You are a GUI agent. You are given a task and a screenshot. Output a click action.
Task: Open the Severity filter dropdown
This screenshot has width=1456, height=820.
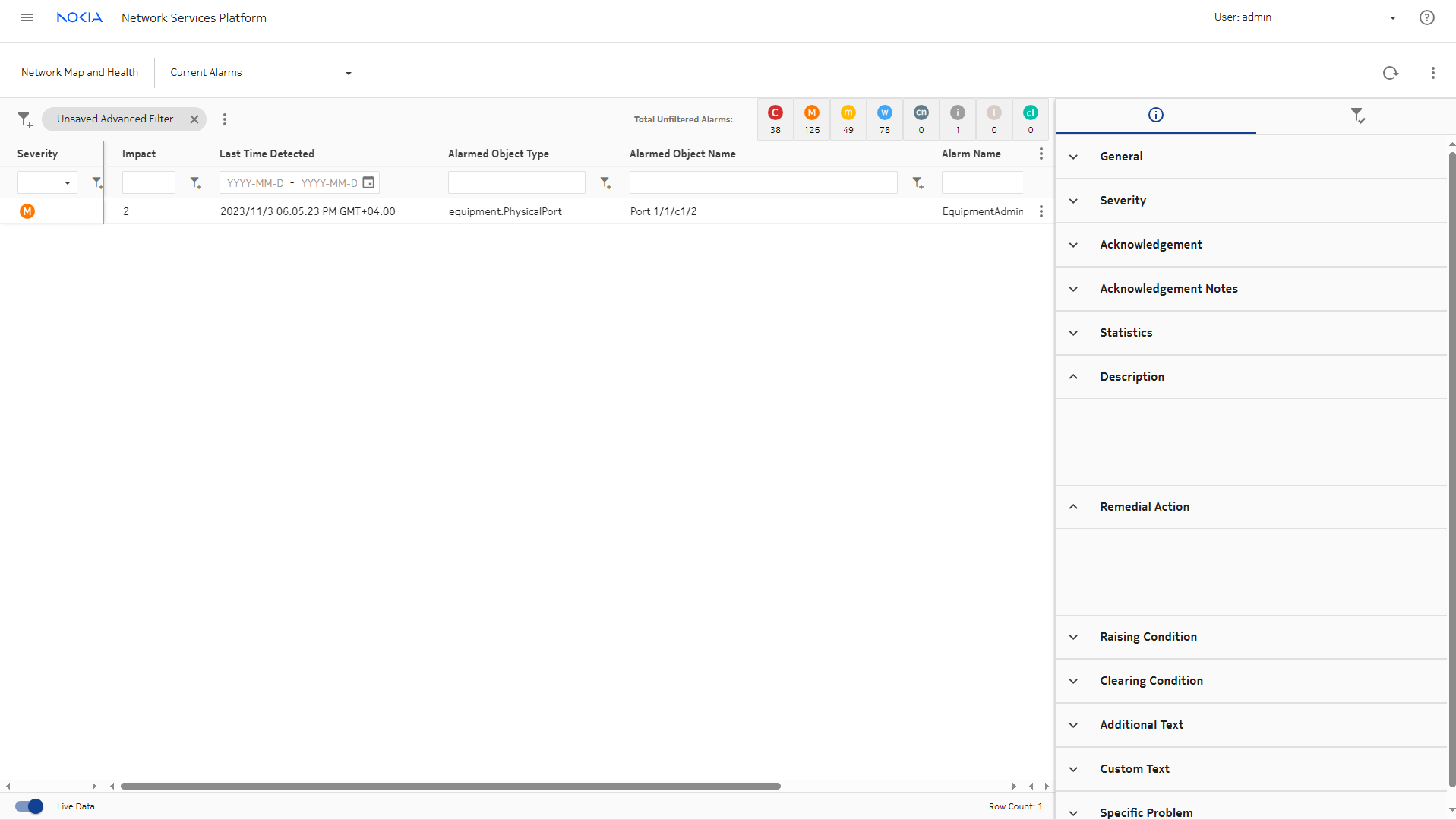[x=47, y=182]
